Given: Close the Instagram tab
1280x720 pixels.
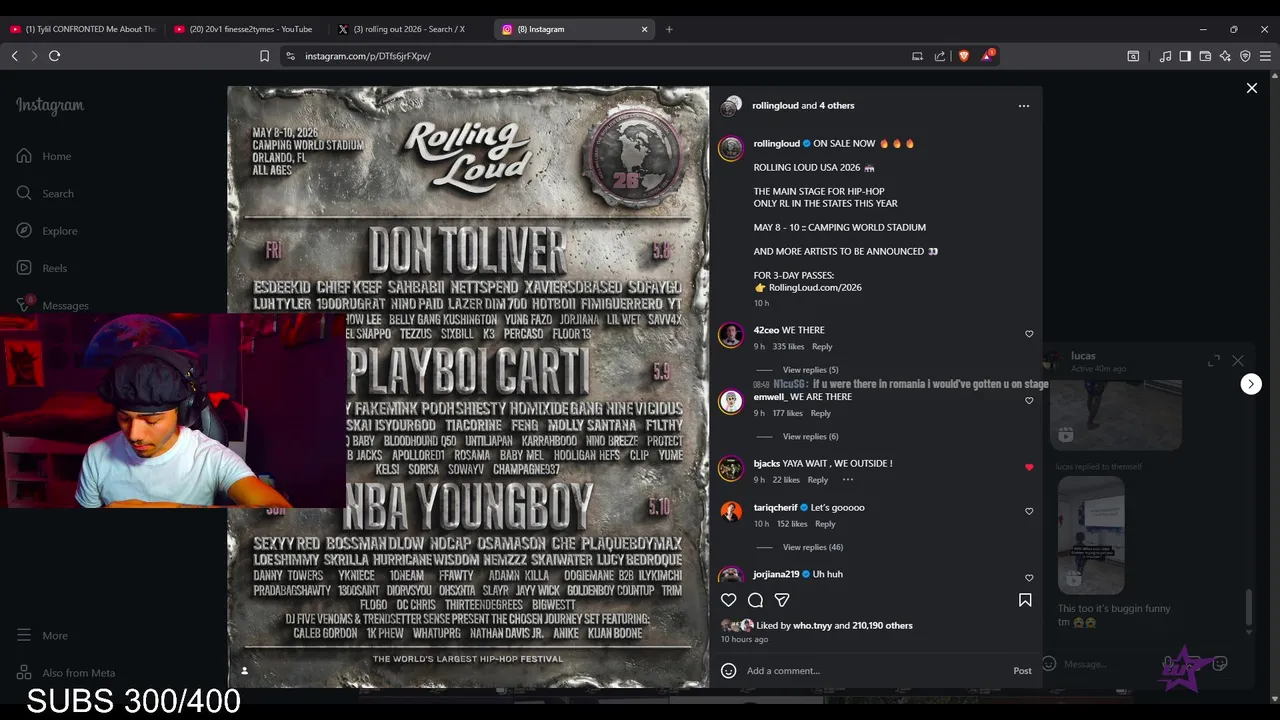Looking at the screenshot, I should coord(644,29).
